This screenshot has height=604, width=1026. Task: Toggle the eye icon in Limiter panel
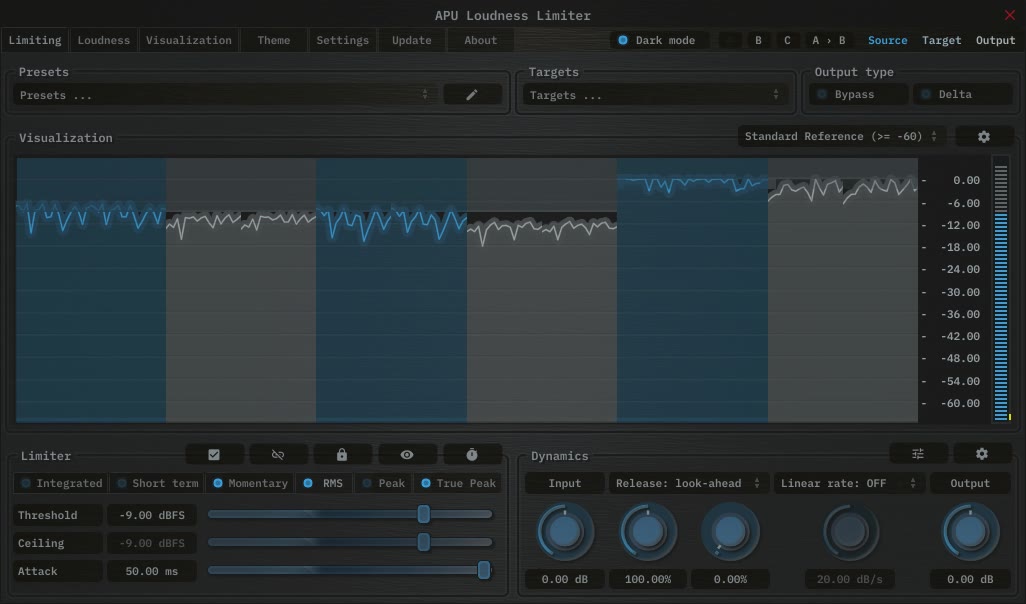[407, 454]
